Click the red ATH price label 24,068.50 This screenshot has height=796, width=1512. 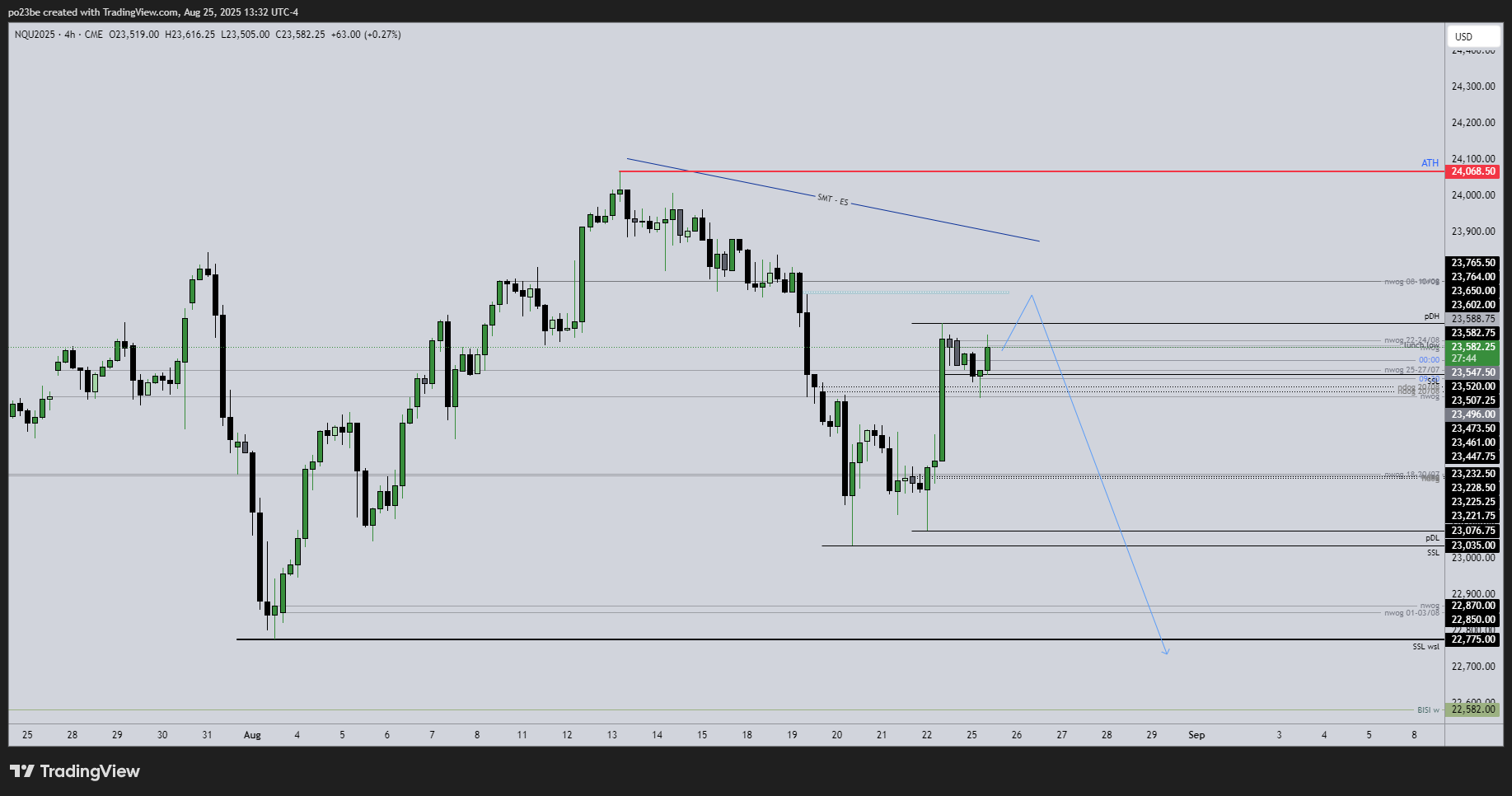(x=1472, y=171)
